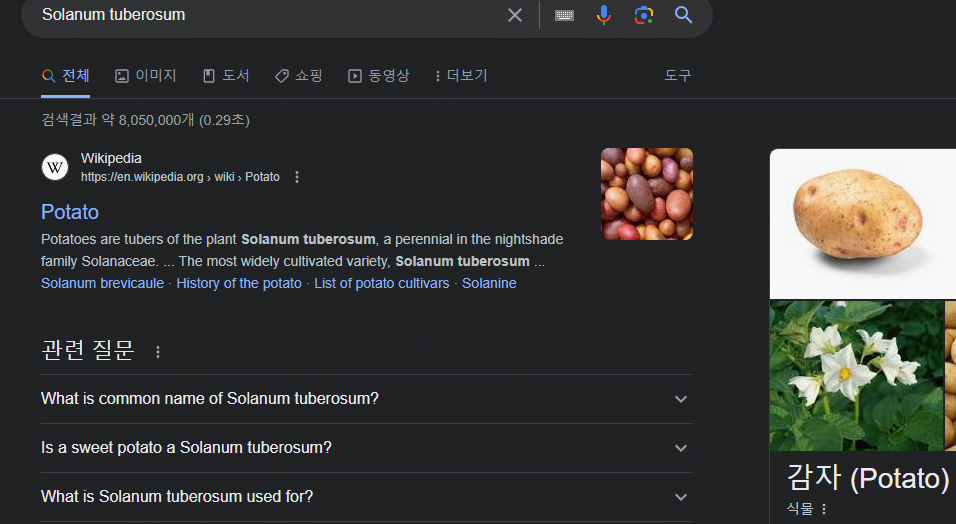Search by image with the camera lens icon
Viewport: 956px width, 524px height.
pos(644,15)
